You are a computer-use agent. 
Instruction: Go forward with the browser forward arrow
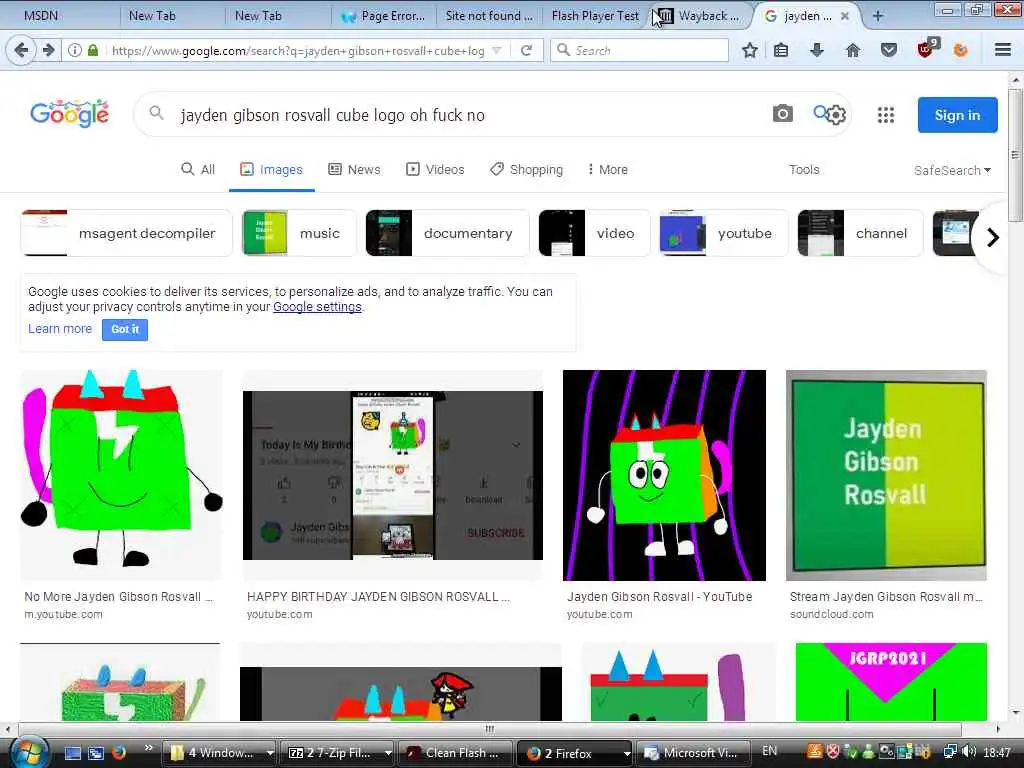click(48, 50)
